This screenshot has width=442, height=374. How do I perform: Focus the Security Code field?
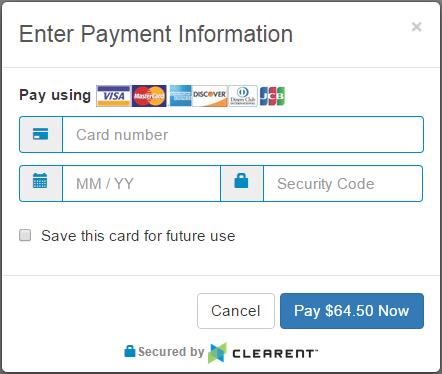pyautogui.click(x=343, y=184)
